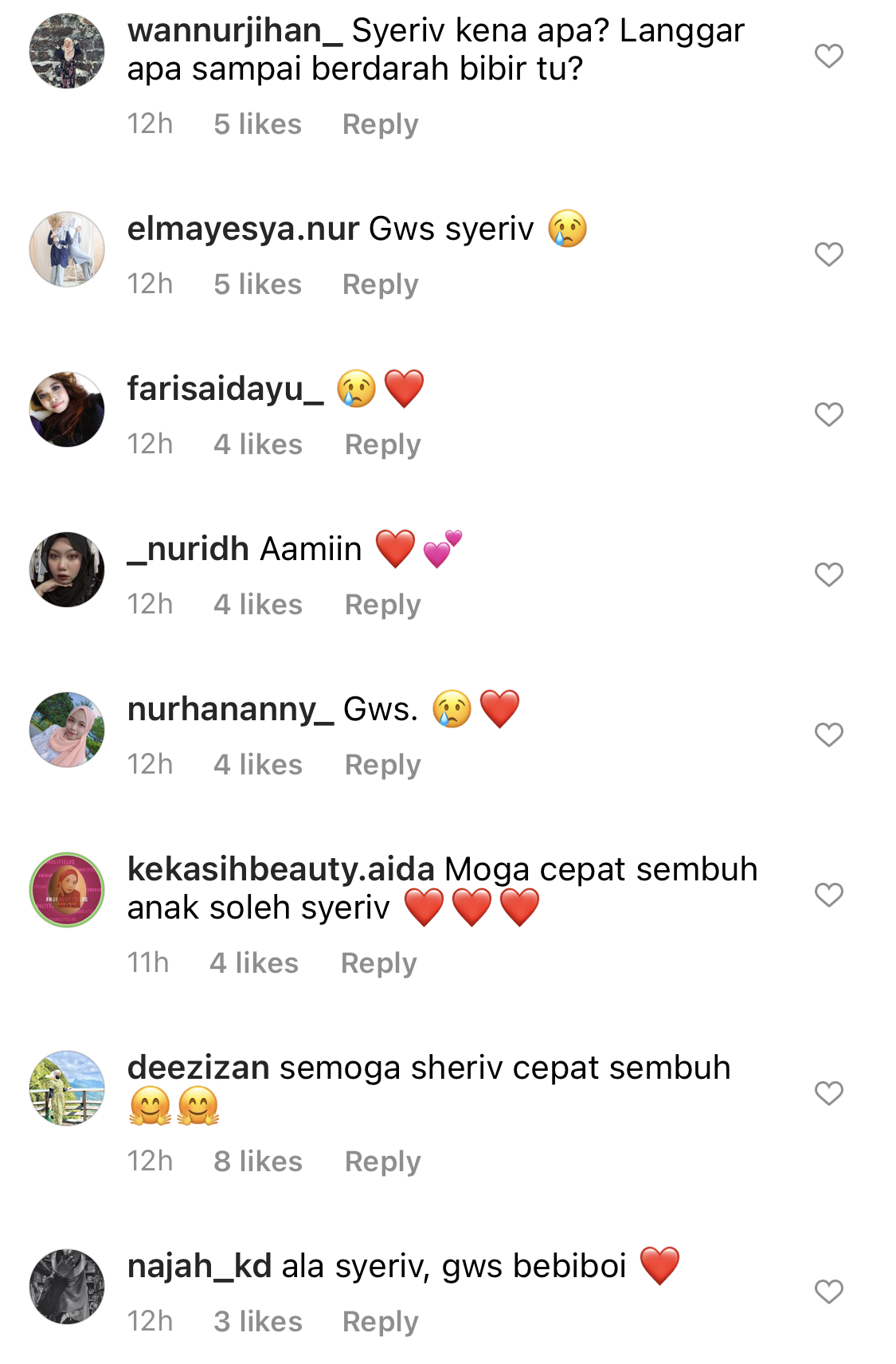Heart kekasihbeauty.aida's comment
The width and height of the screenshot is (896, 1364).
[x=828, y=895]
